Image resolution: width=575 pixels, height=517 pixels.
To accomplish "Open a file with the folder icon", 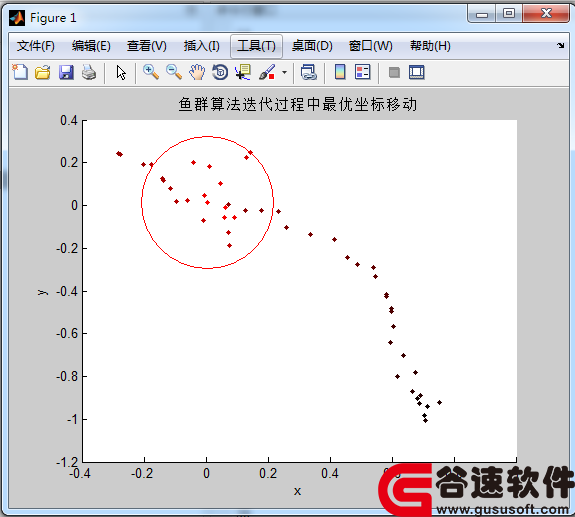I will pos(43,72).
